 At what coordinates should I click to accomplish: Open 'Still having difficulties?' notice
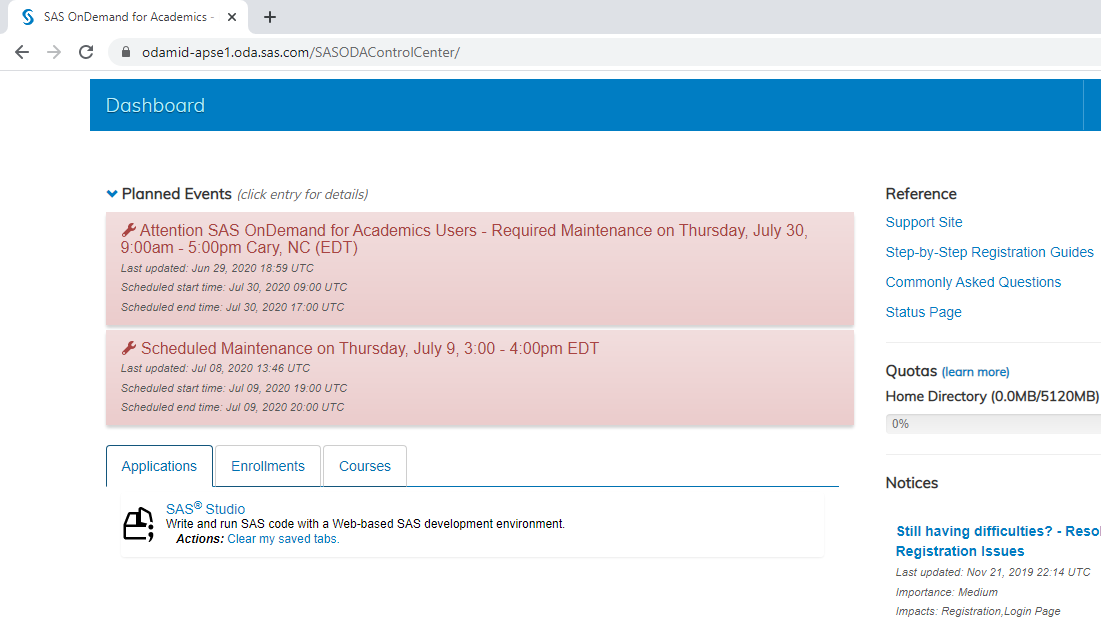(998, 541)
